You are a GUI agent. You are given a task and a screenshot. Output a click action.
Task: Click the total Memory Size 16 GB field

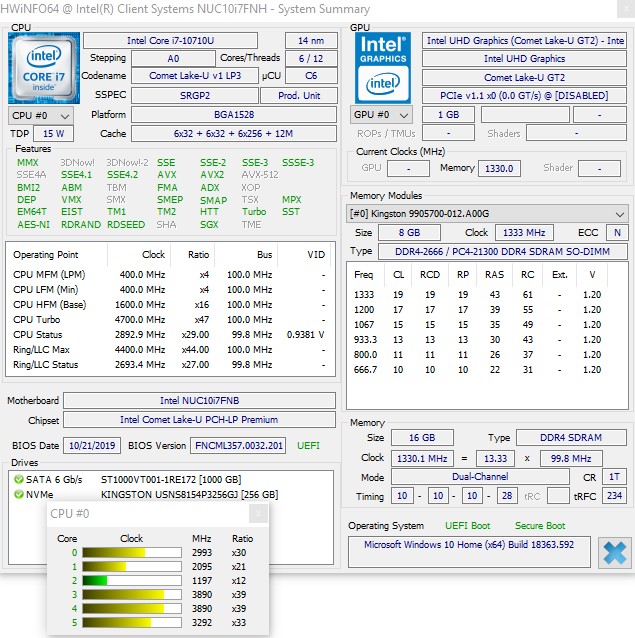422,438
